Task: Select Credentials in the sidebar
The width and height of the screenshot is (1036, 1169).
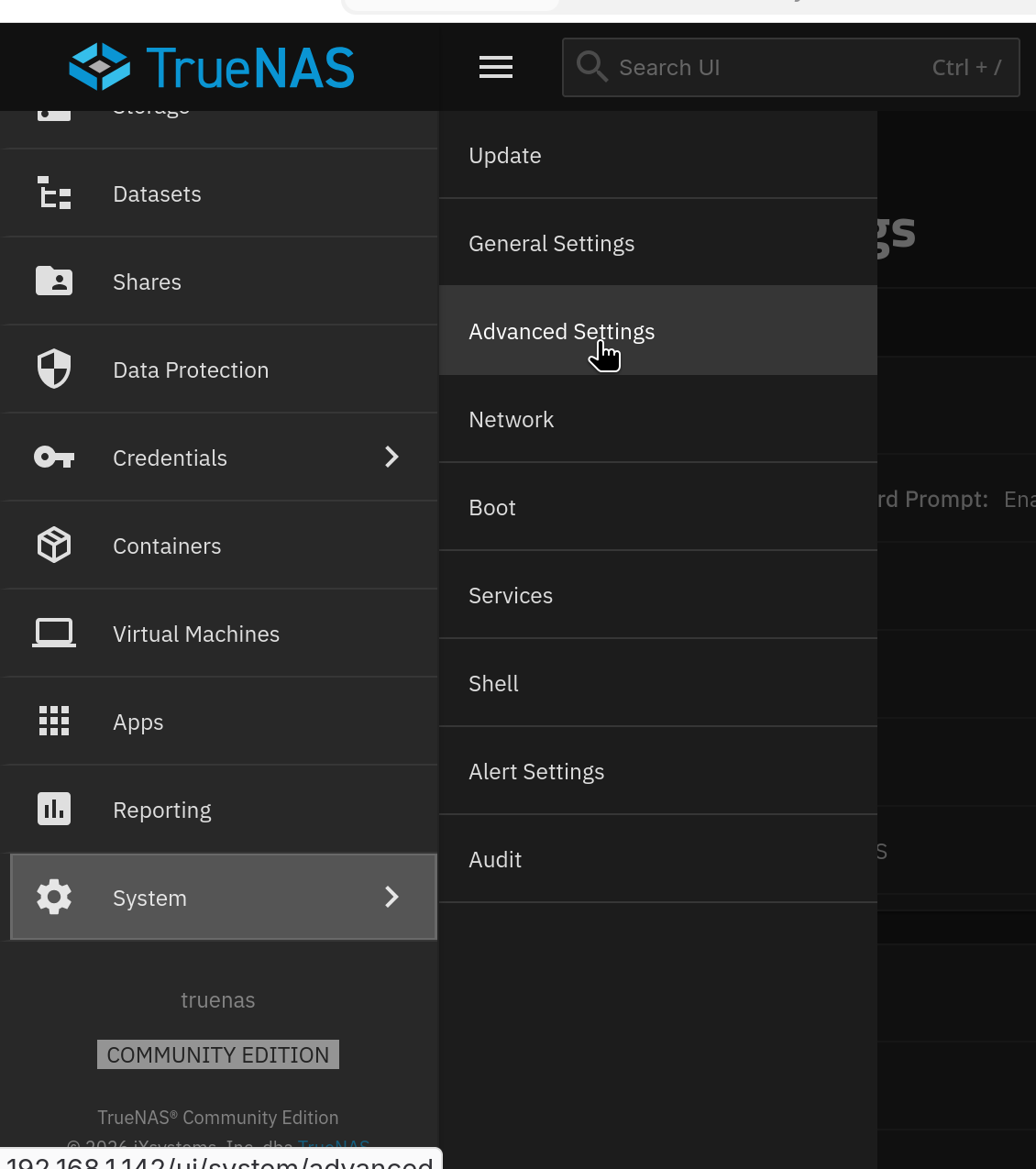Action: 220,458
